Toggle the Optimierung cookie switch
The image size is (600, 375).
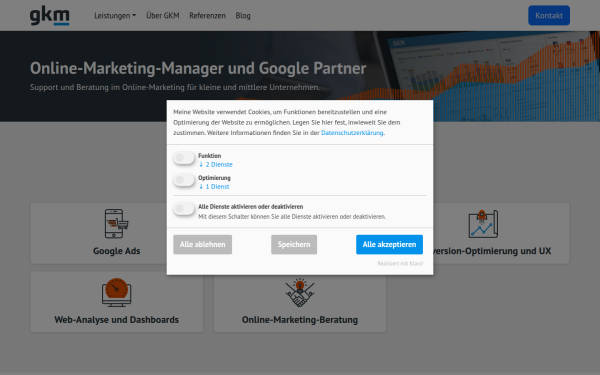tap(184, 180)
